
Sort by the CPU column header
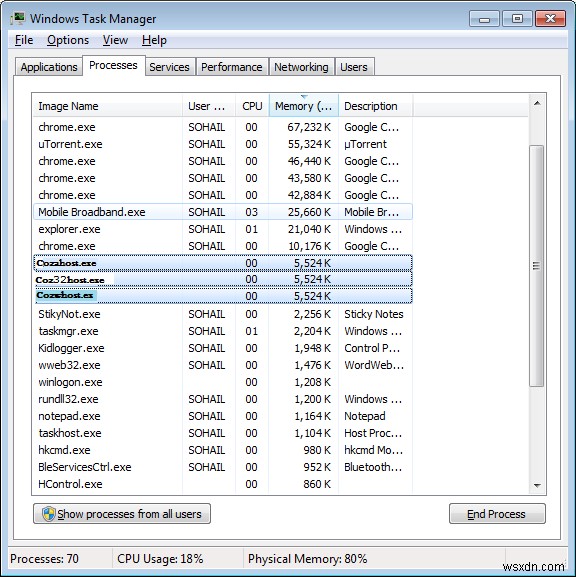[252, 106]
